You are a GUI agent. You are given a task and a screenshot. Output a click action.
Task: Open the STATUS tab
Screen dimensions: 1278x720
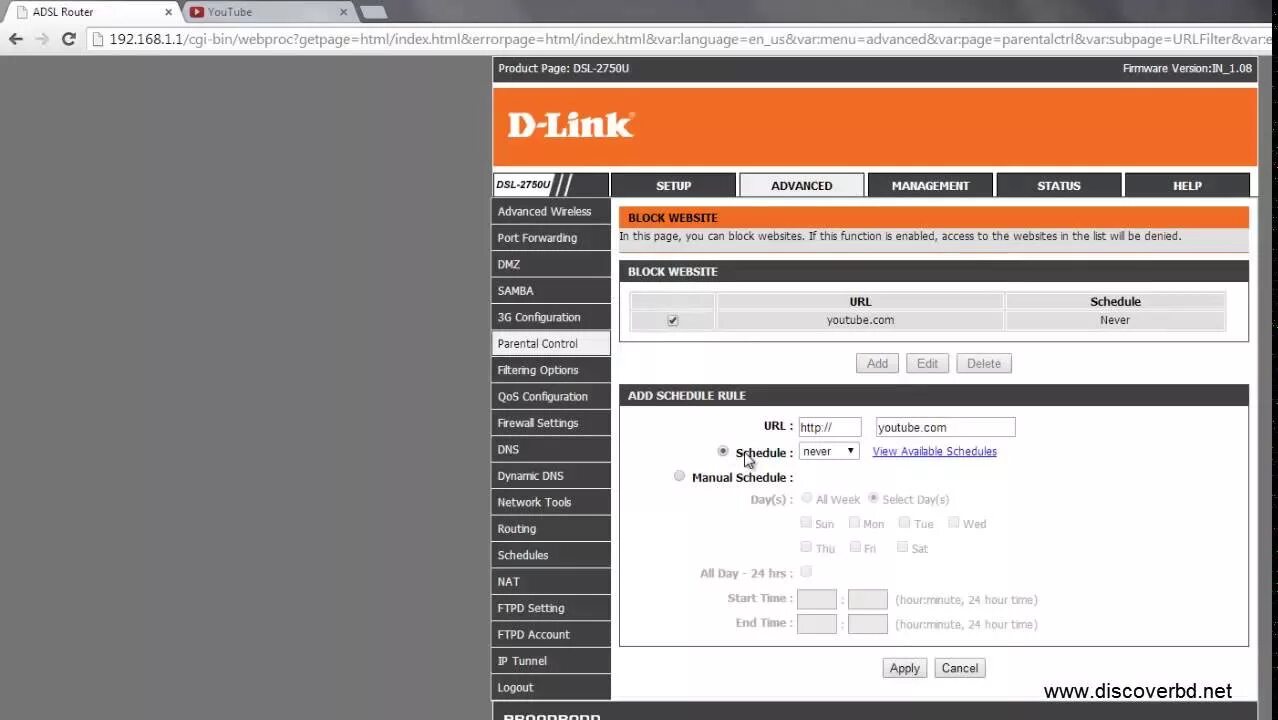(1058, 185)
